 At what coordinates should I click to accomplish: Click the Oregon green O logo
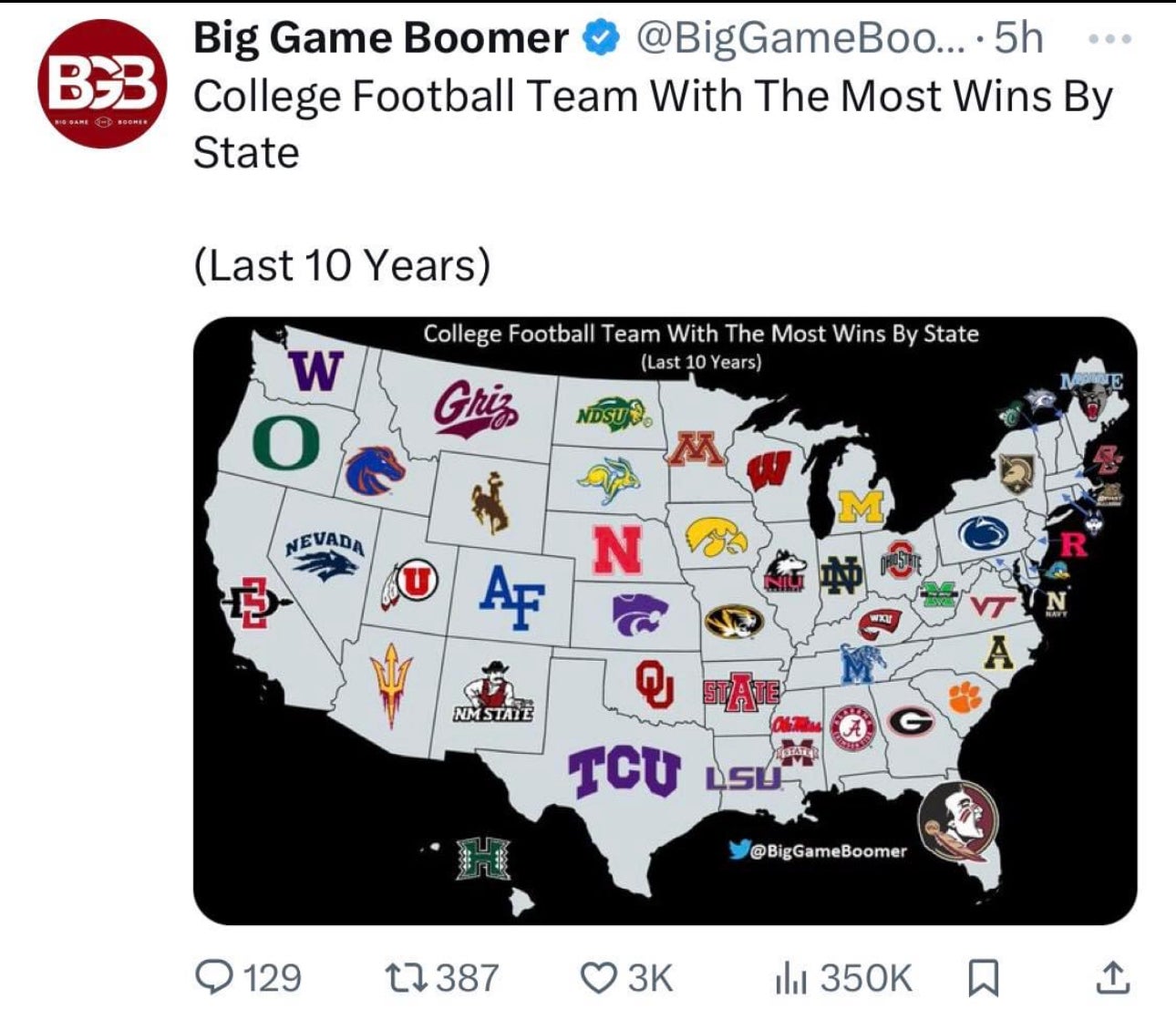(x=287, y=444)
